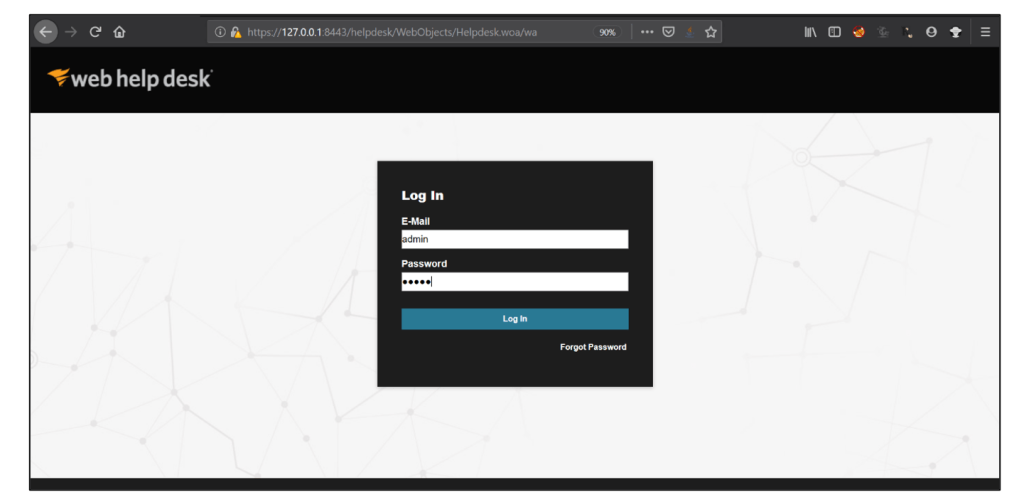
Task: Open the Firefox account avatar icon
Action: (x=931, y=32)
